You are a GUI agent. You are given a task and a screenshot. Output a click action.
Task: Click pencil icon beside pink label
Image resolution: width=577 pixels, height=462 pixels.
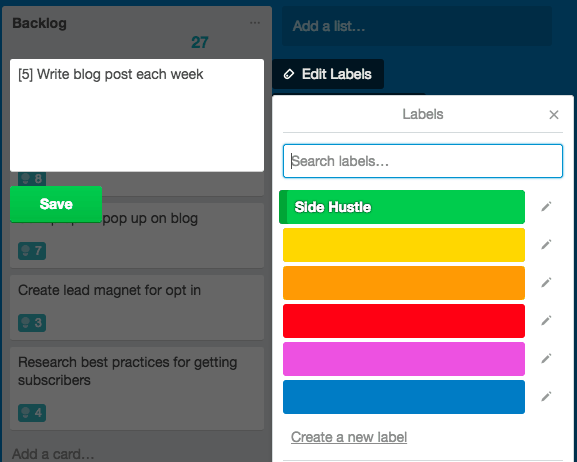pyautogui.click(x=546, y=359)
